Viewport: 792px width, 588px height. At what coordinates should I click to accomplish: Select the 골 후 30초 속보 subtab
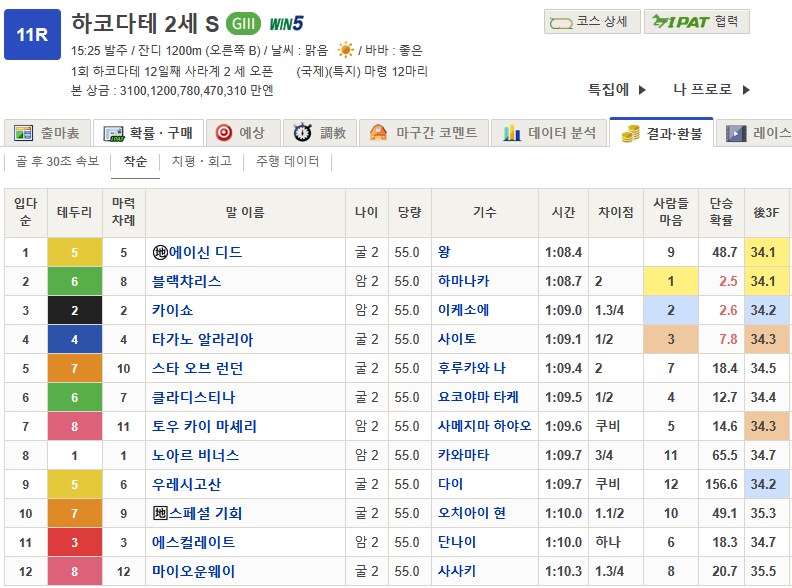point(57,161)
